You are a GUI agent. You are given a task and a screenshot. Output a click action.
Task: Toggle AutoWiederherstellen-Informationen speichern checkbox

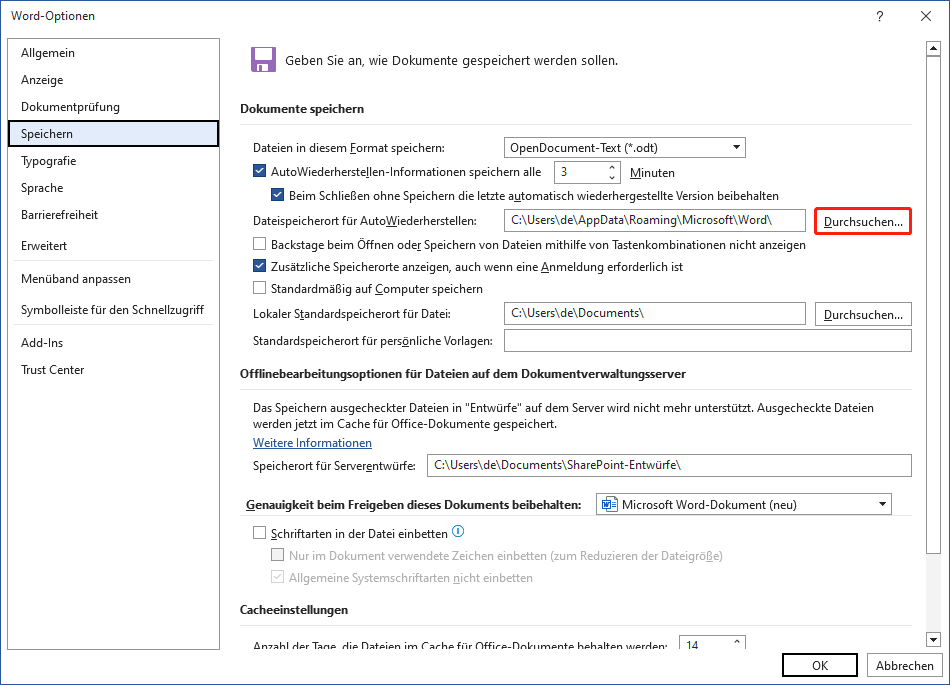coord(259,171)
